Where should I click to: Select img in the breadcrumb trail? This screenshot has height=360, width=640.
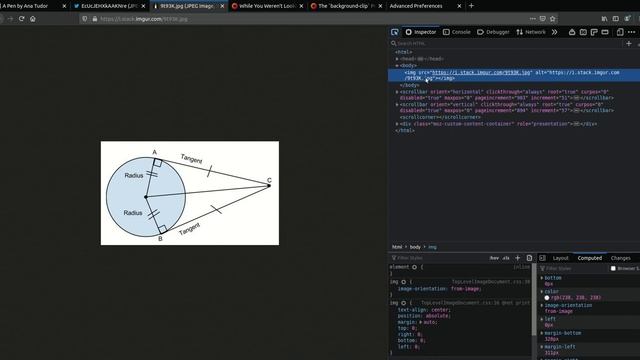point(432,247)
